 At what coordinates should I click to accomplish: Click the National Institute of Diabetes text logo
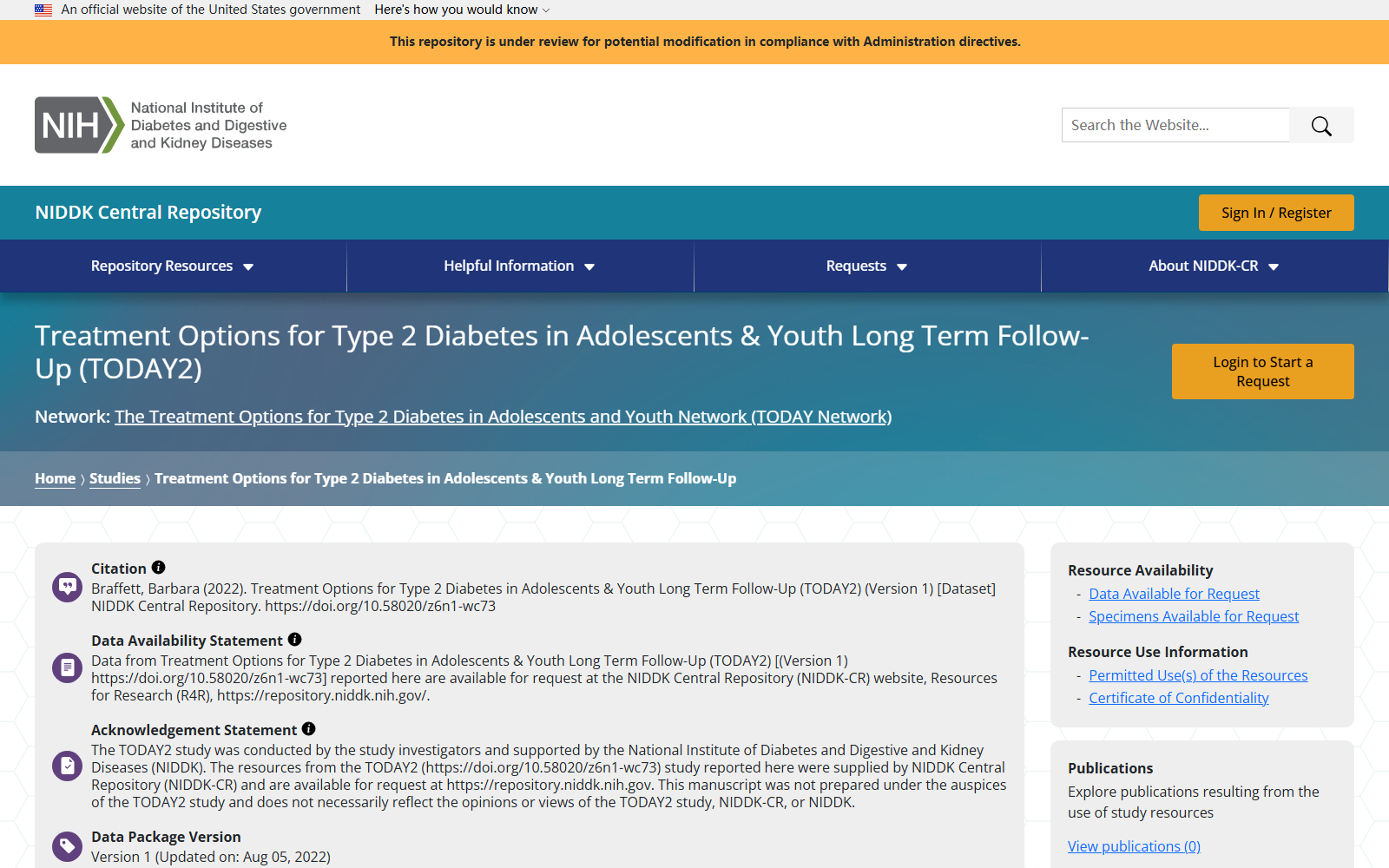pos(208,125)
